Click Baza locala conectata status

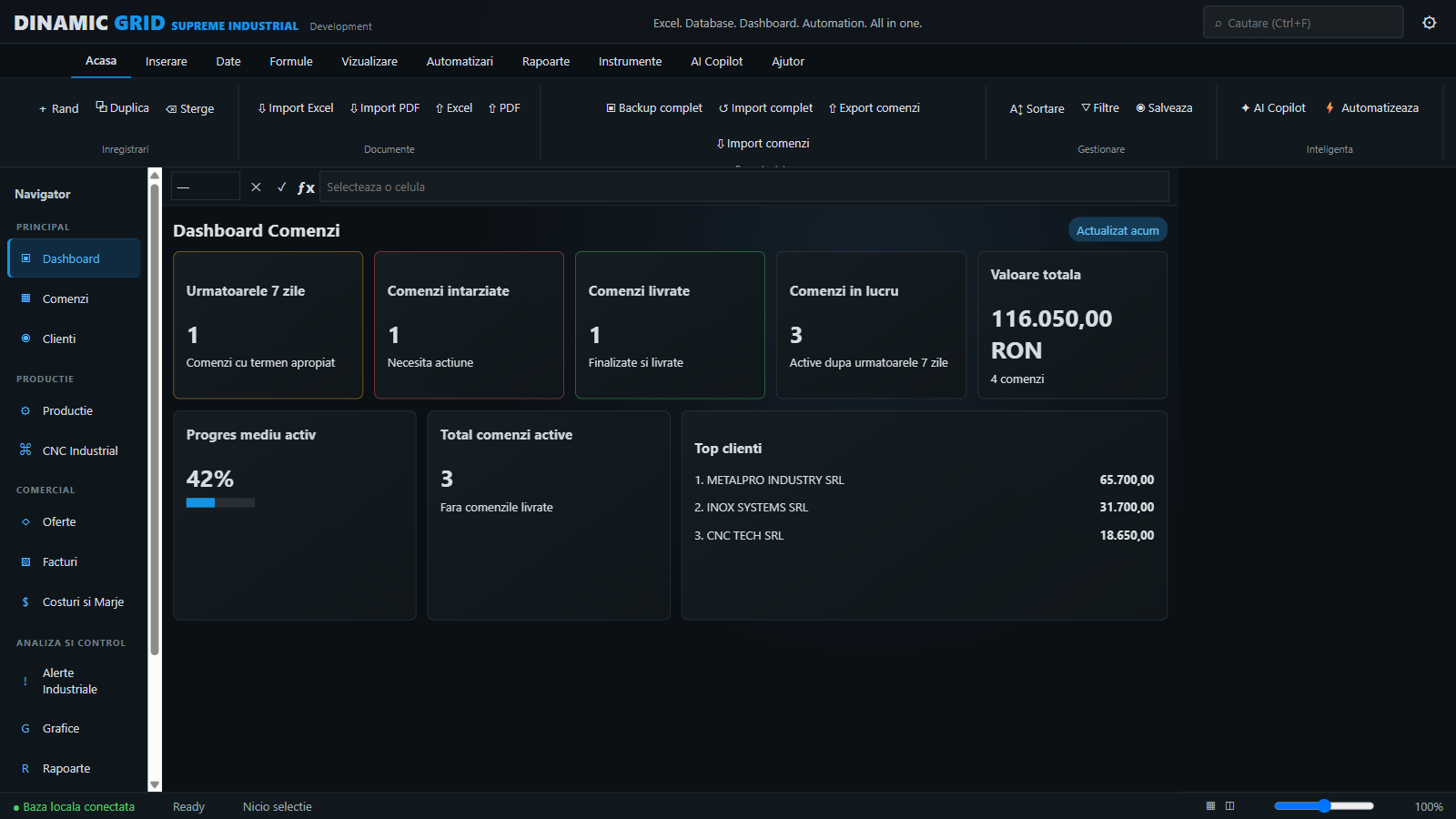point(74,807)
